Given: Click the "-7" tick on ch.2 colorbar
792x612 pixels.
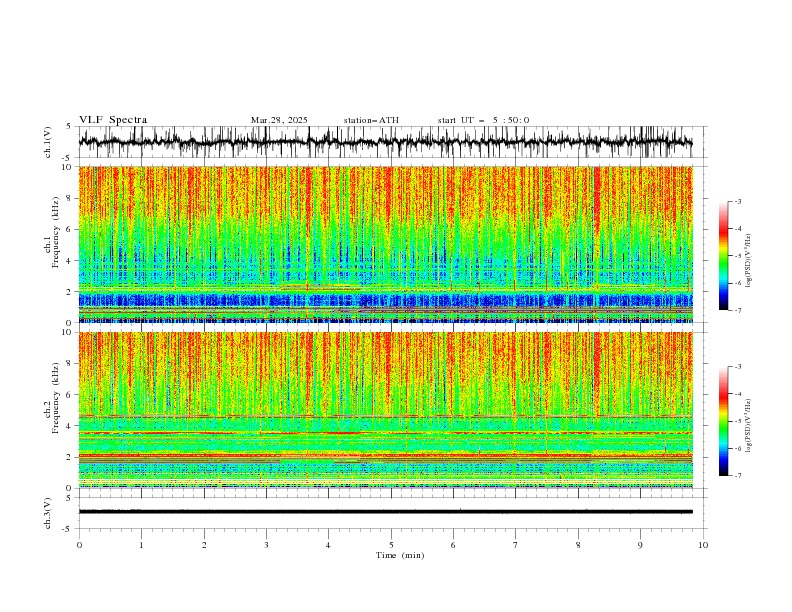Looking at the screenshot, I should (738, 475).
